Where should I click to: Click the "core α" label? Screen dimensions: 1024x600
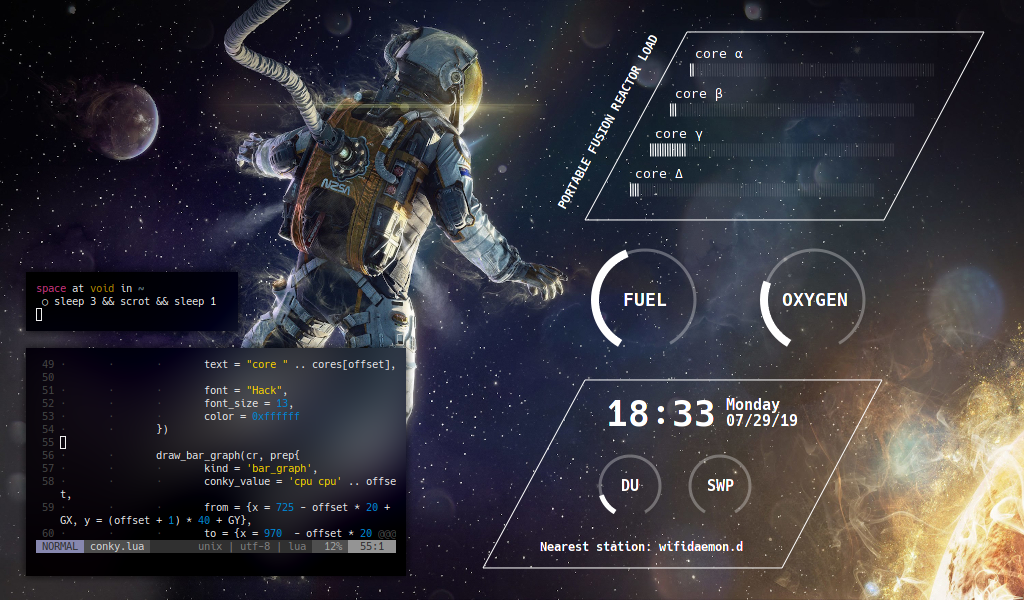click(719, 54)
